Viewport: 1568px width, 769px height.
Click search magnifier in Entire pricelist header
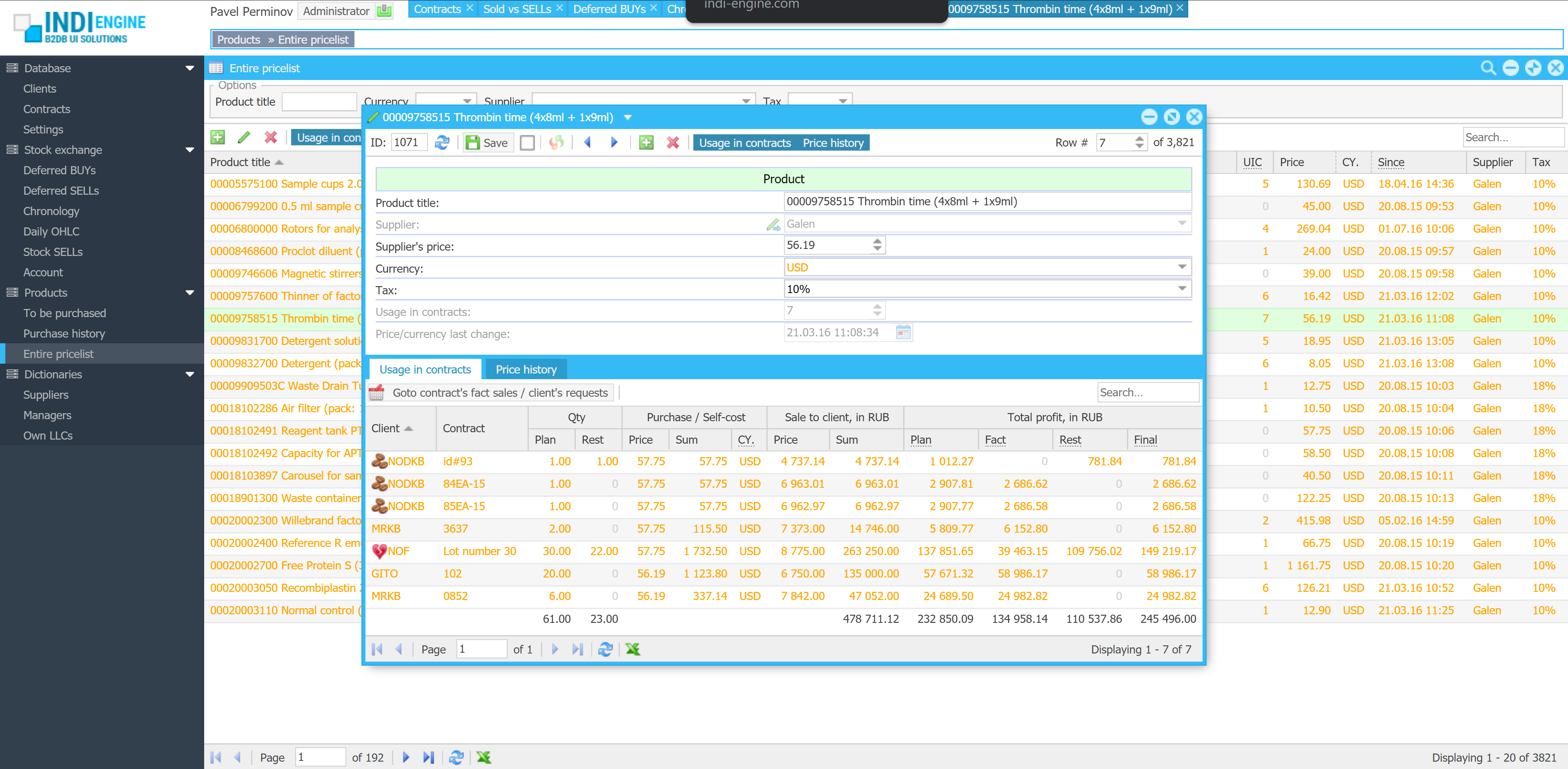[1488, 68]
